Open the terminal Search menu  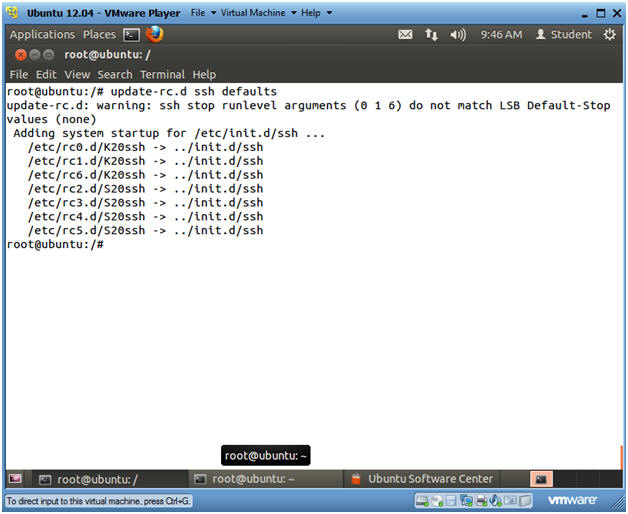115,75
